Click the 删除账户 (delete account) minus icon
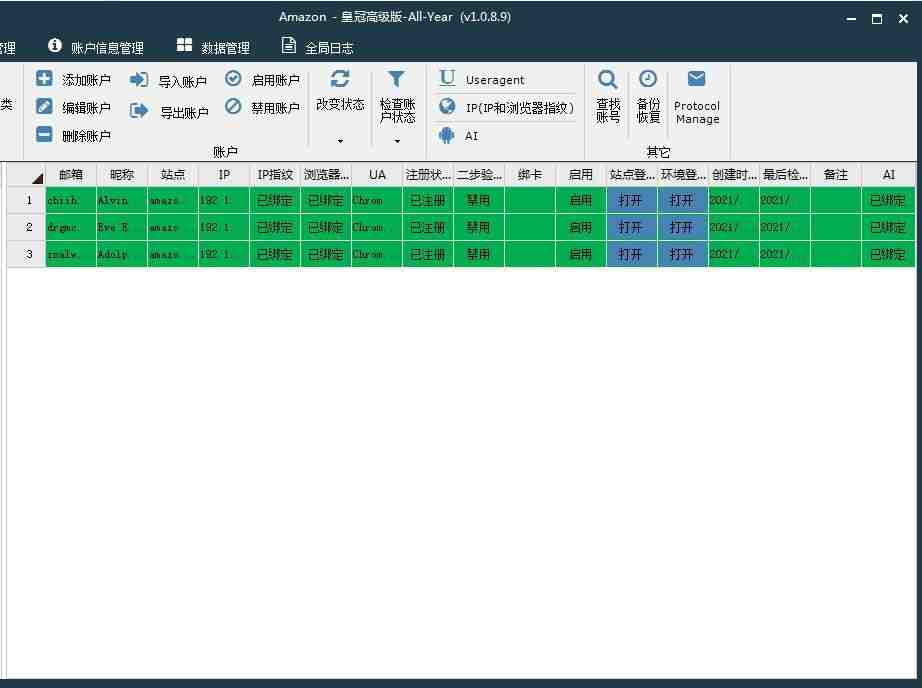922x688 pixels. point(45,134)
